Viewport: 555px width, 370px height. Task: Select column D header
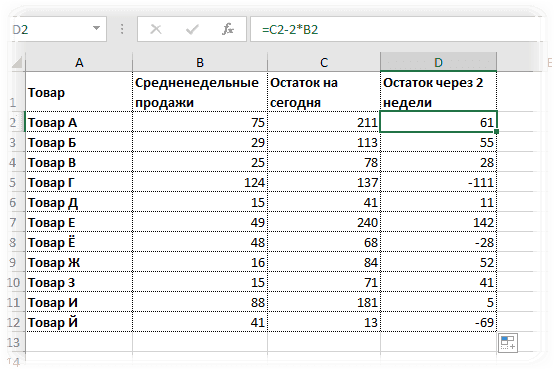pyautogui.click(x=439, y=63)
